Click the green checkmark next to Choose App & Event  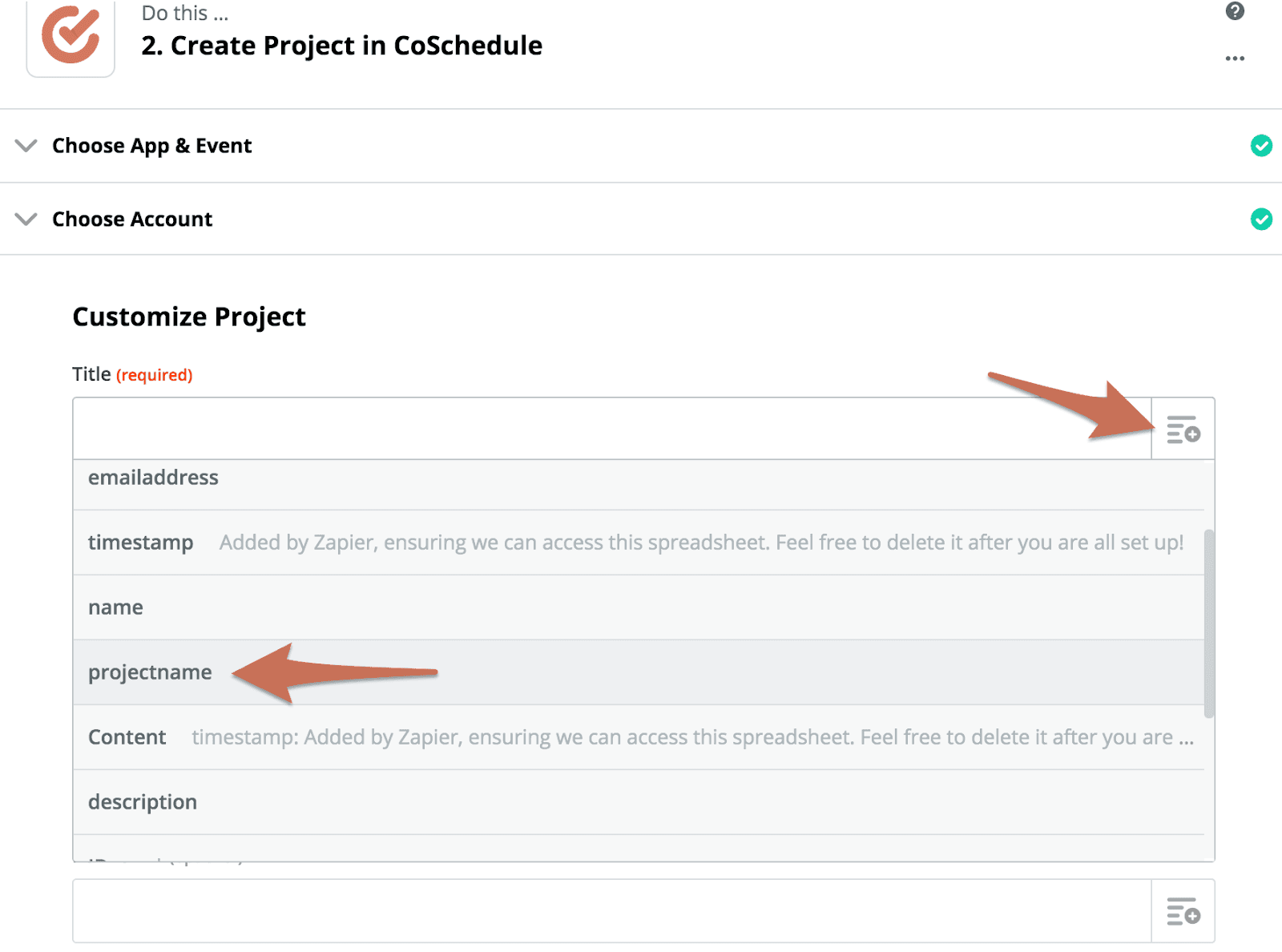coord(1261,145)
